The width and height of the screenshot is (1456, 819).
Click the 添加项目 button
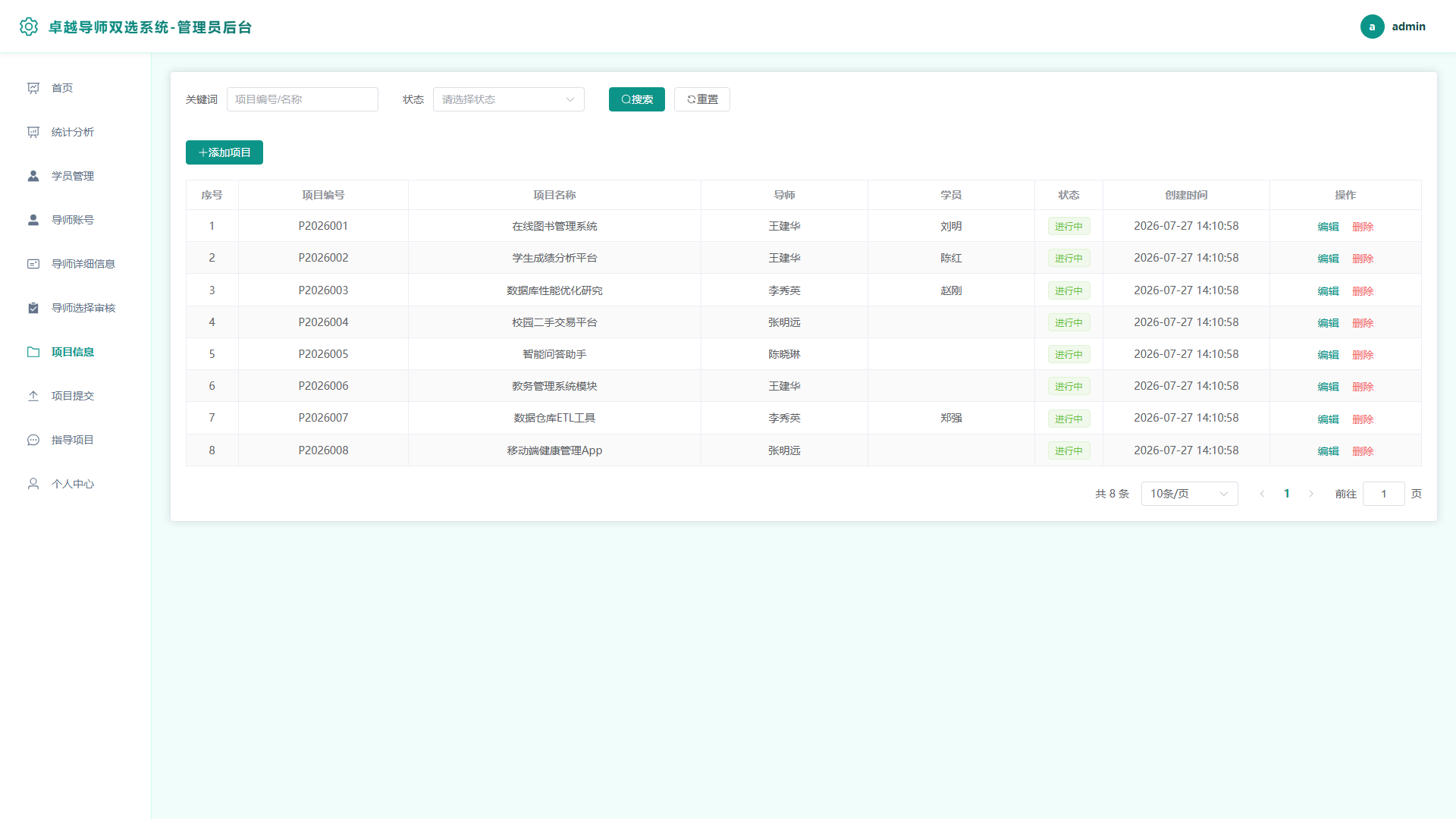(x=224, y=152)
